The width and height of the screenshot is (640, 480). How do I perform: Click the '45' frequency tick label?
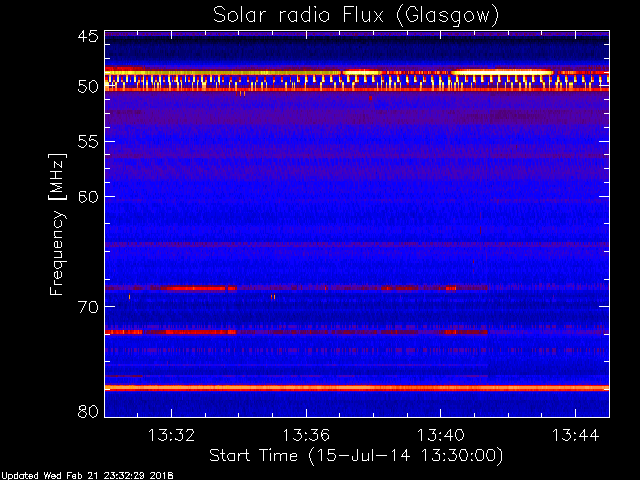coord(88,37)
